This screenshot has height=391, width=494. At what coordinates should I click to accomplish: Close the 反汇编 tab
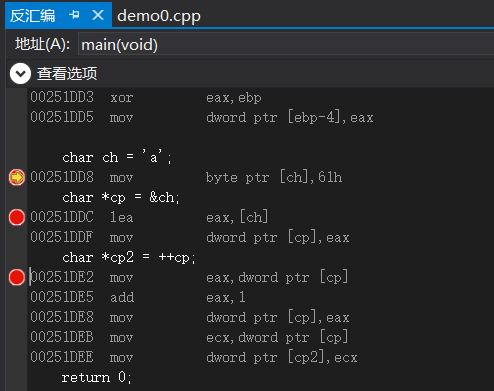point(98,15)
